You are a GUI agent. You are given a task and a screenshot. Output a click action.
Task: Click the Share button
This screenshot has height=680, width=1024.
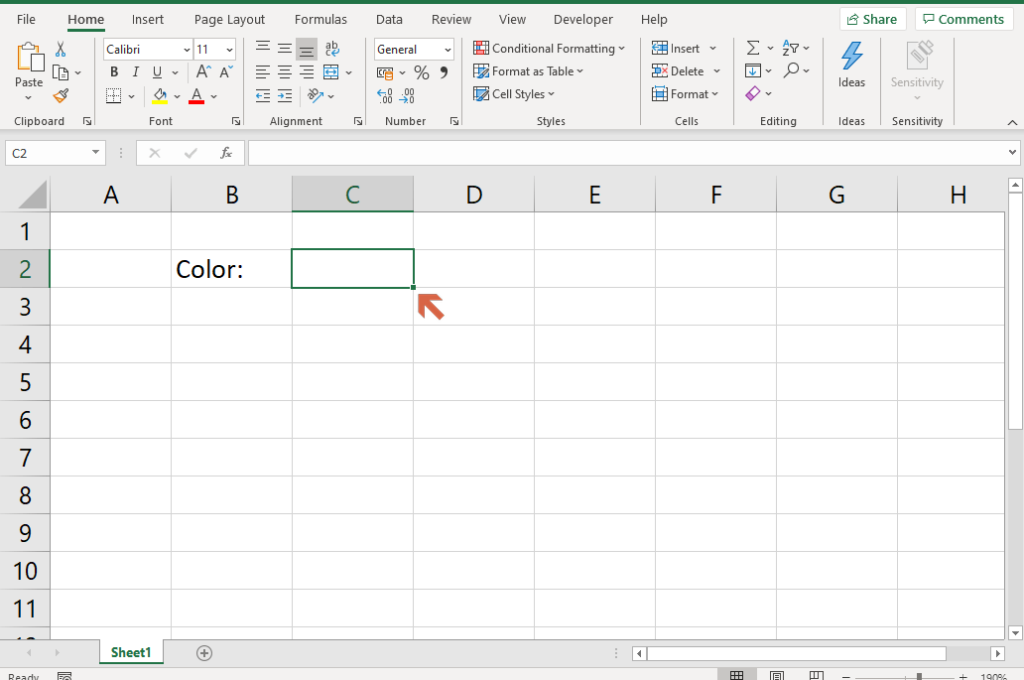[x=872, y=20]
